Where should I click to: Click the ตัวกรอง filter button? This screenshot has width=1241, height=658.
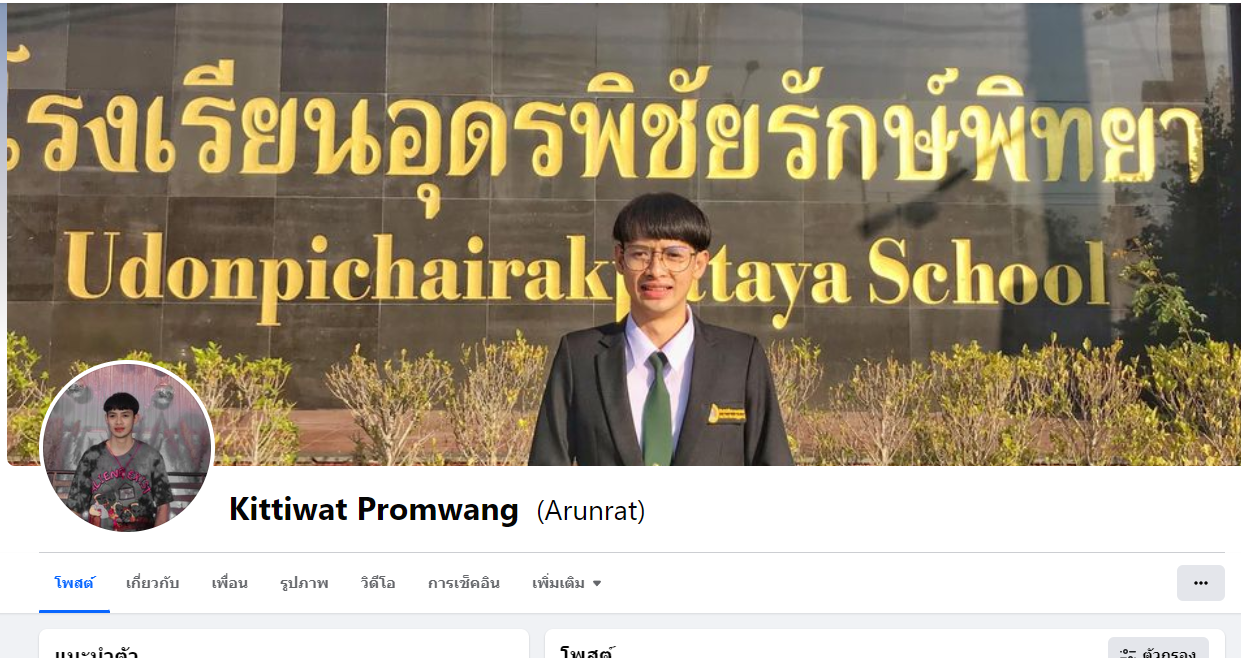click(x=1158, y=648)
